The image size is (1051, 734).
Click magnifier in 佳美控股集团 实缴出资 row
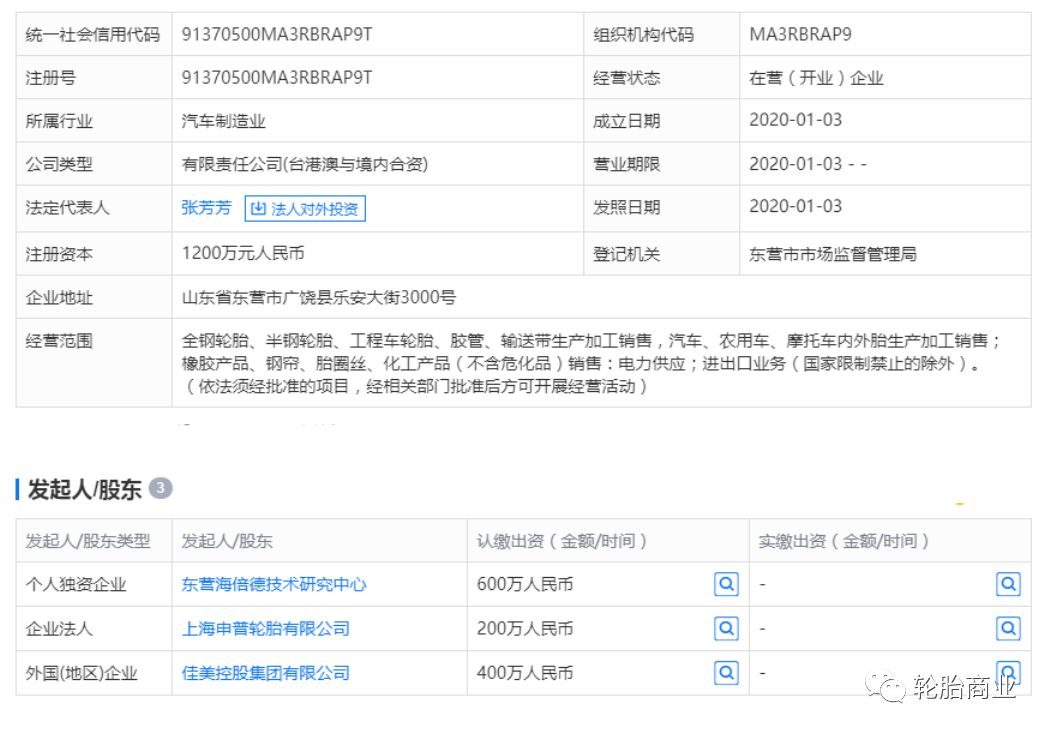(x=1009, y=672)
